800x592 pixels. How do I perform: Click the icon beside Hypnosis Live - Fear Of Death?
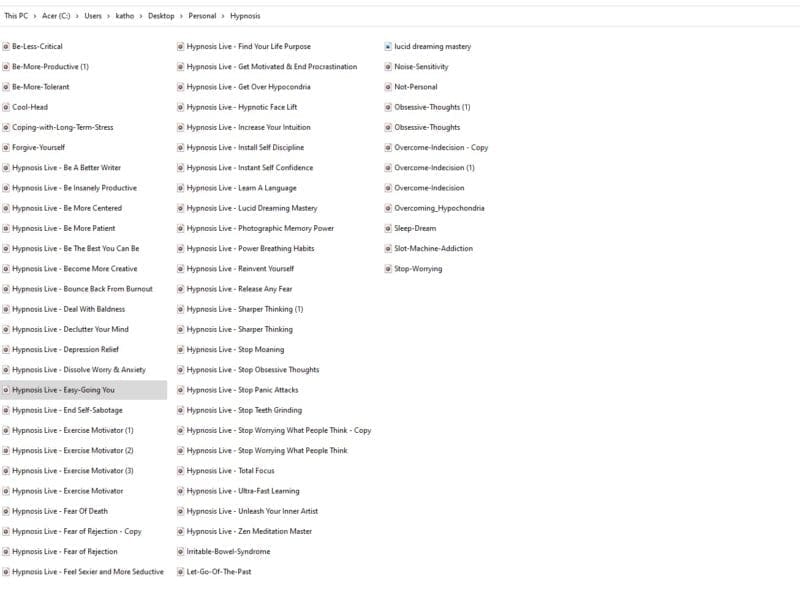coord(6,511)
